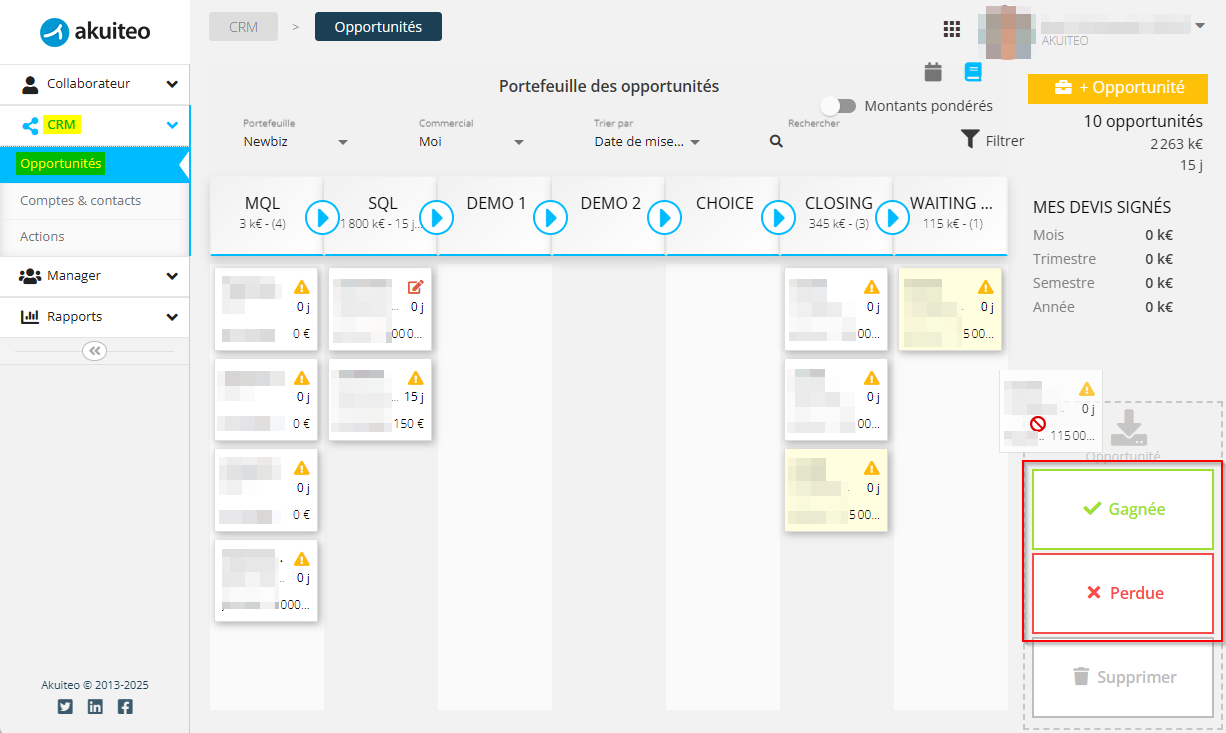Screen dimensions: 1226x733
Task: Click the + Opportunité button
Action: point(1120,88)
